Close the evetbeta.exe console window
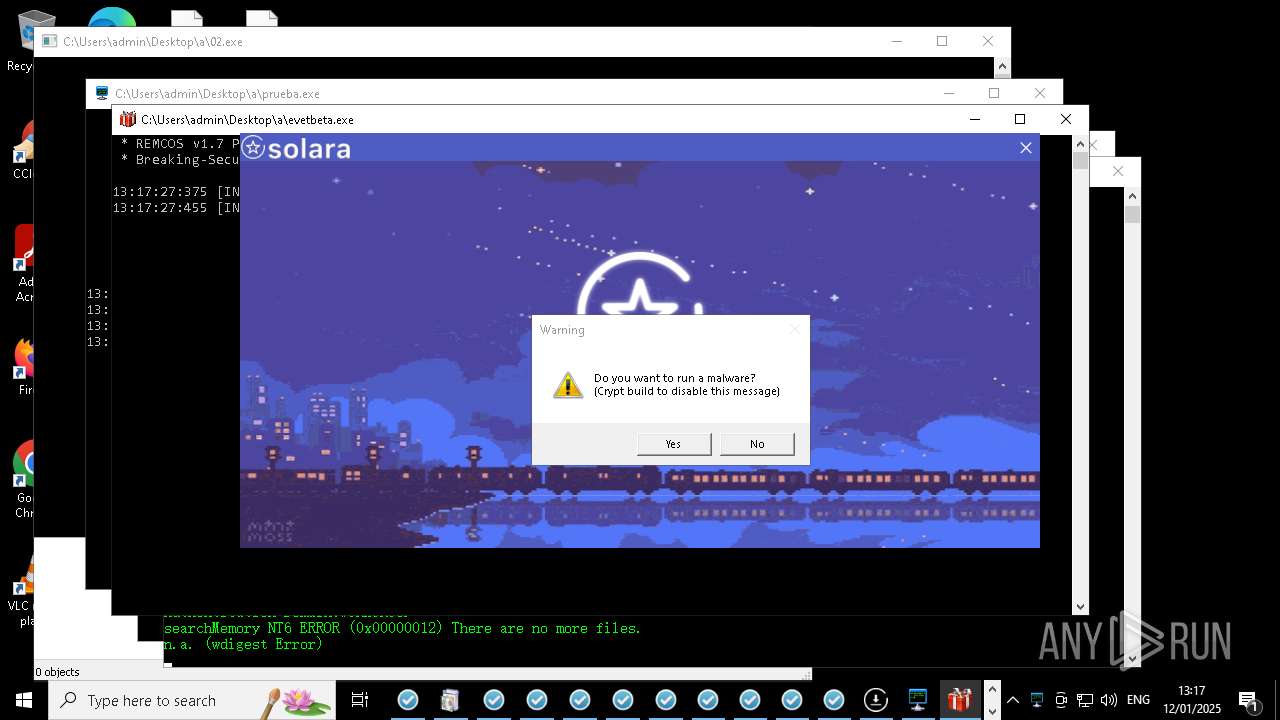This screenshot has height=720, width=1280. click(1065, 119)
